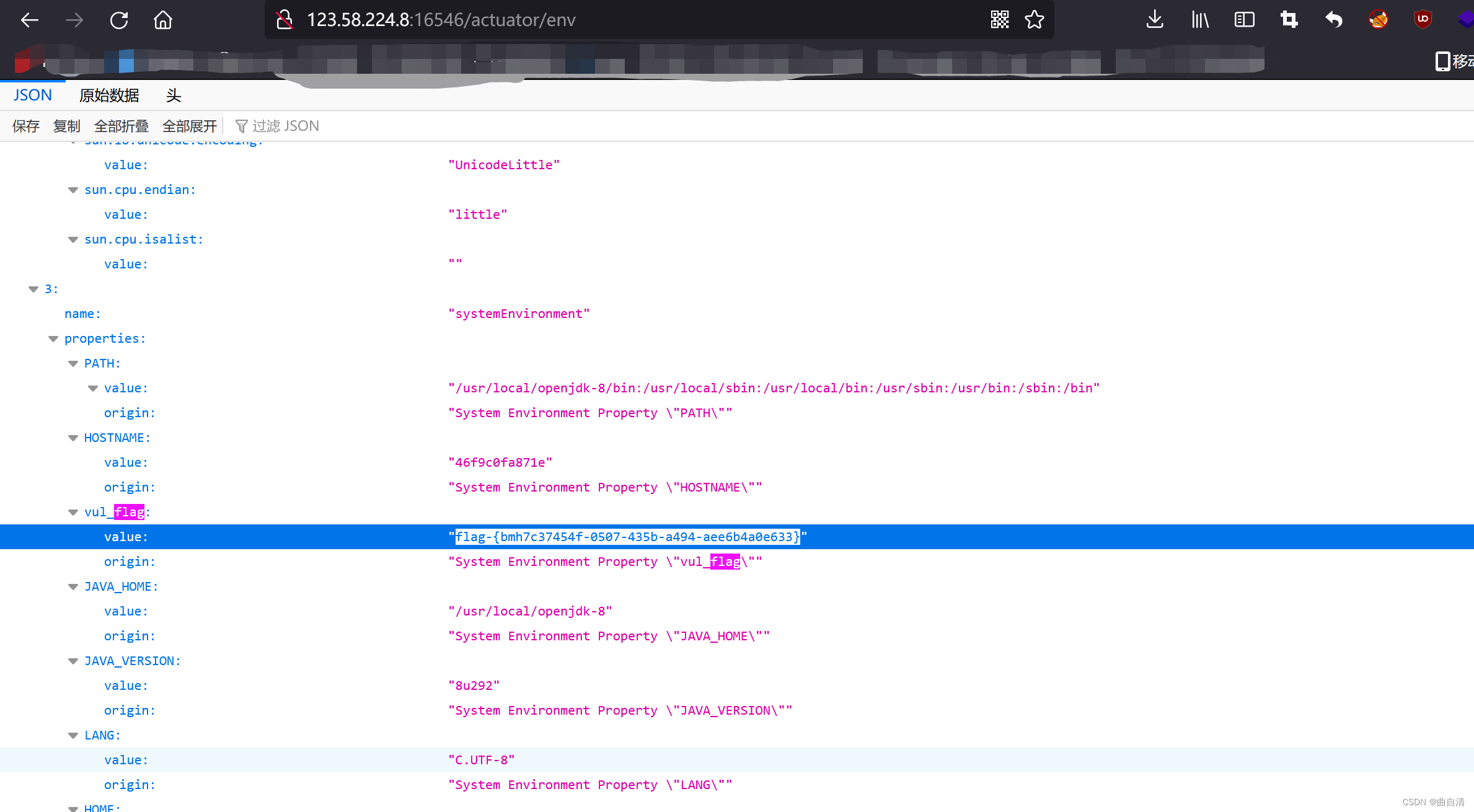Click the HOSTNAME origin value text
Image resolution: width=1474 pixels, height=812 pixels.
(605, 487)
